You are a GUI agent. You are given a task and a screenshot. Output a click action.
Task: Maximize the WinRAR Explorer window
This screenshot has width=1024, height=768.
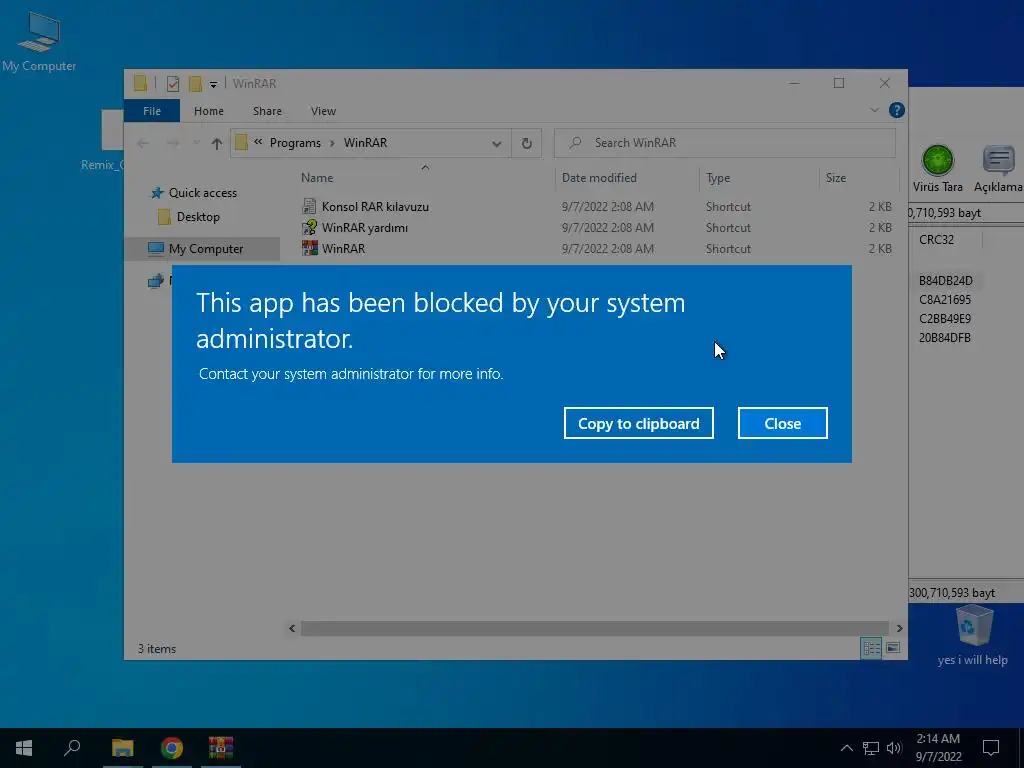point(839,84)
